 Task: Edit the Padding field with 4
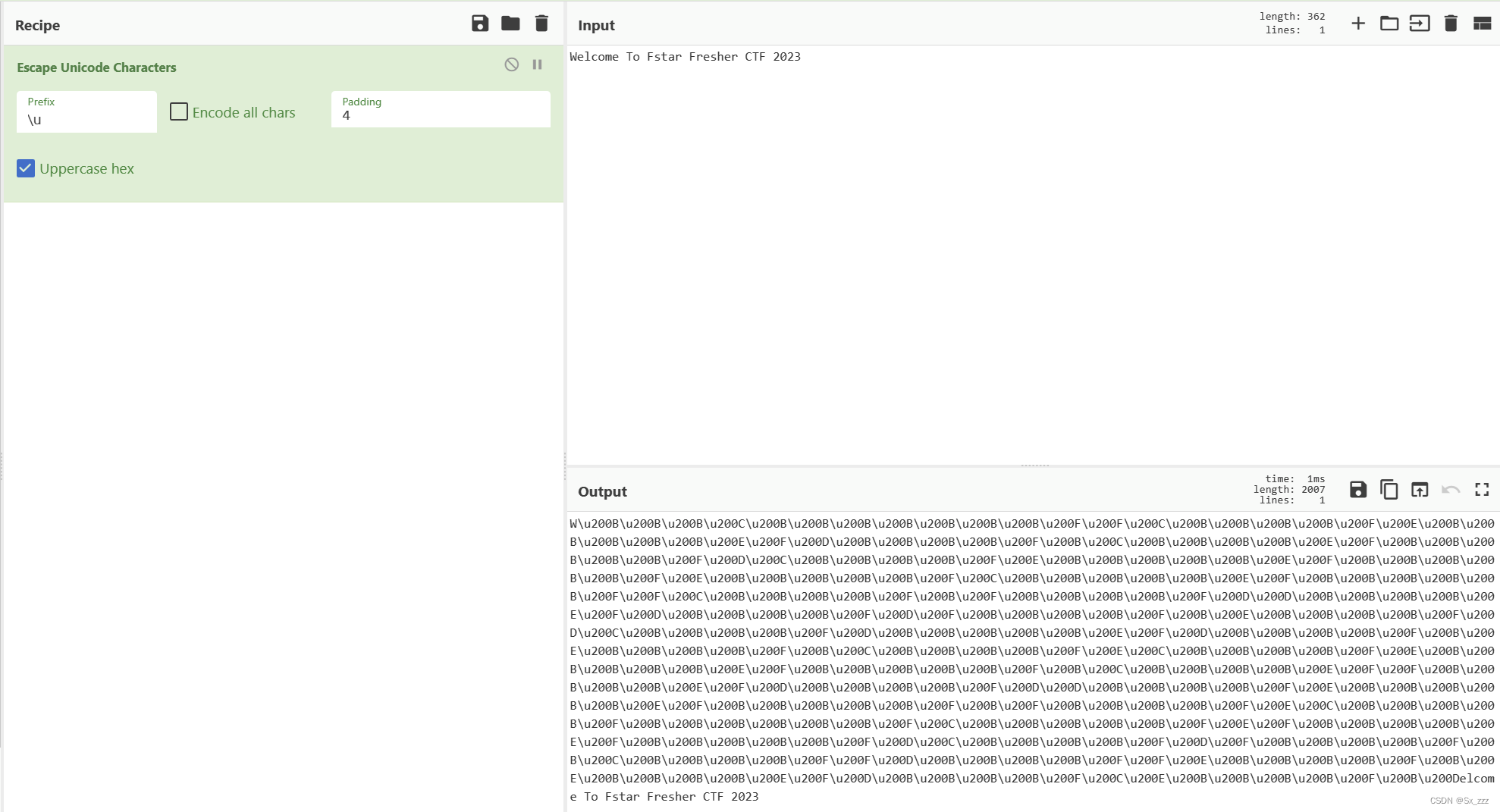coord(441,109)
